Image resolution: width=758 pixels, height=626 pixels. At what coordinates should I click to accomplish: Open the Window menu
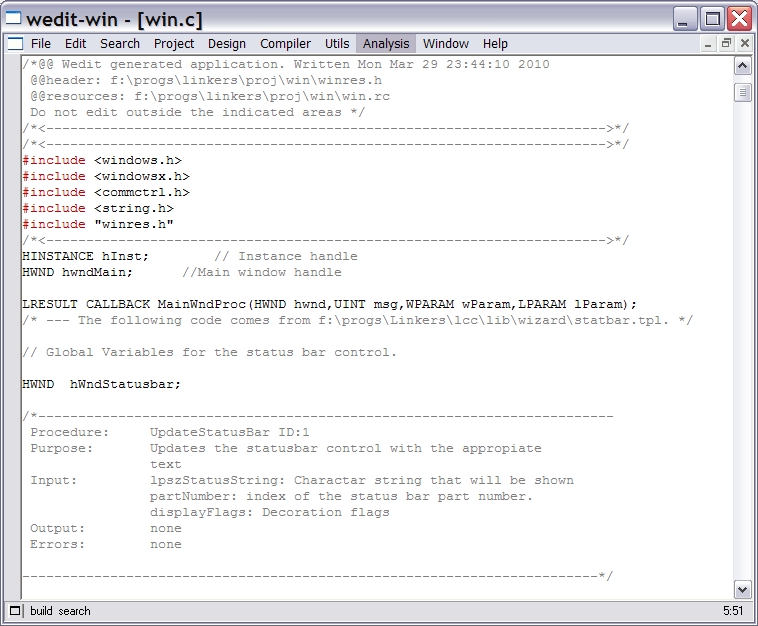tap(446, 44)
